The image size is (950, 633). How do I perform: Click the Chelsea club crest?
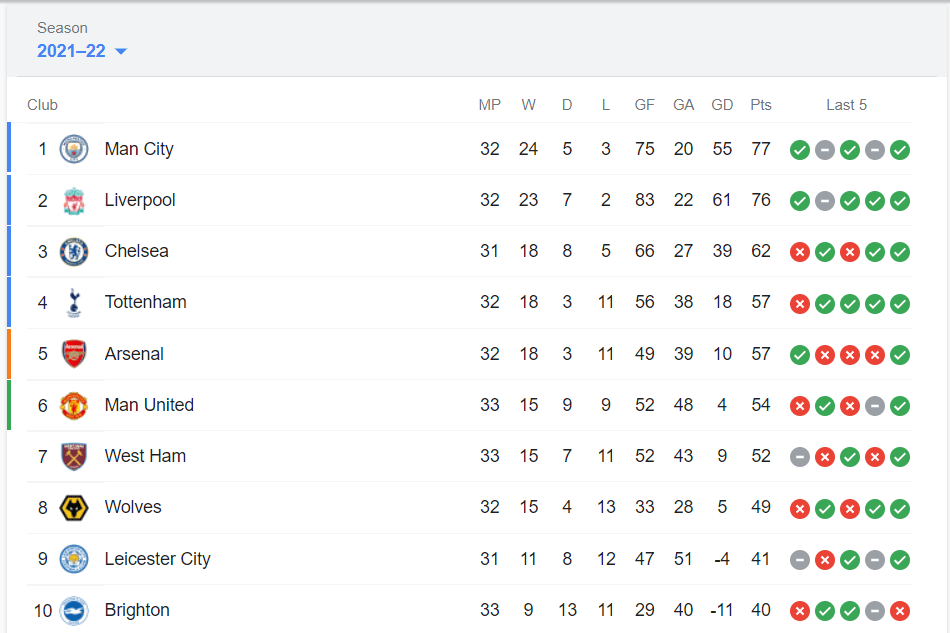[x=74, y=251]
